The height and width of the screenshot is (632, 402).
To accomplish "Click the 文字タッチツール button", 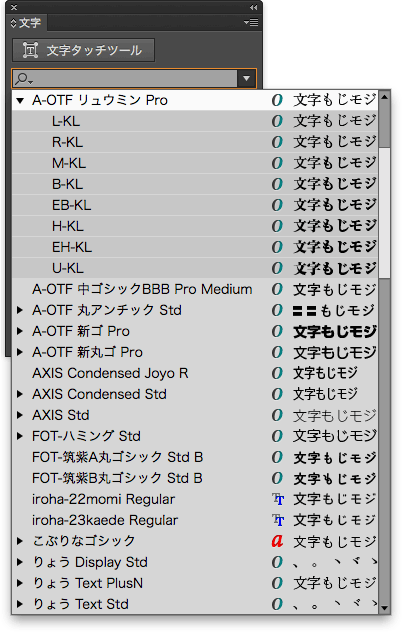I will pyautogui.click(x=83, y=50).
